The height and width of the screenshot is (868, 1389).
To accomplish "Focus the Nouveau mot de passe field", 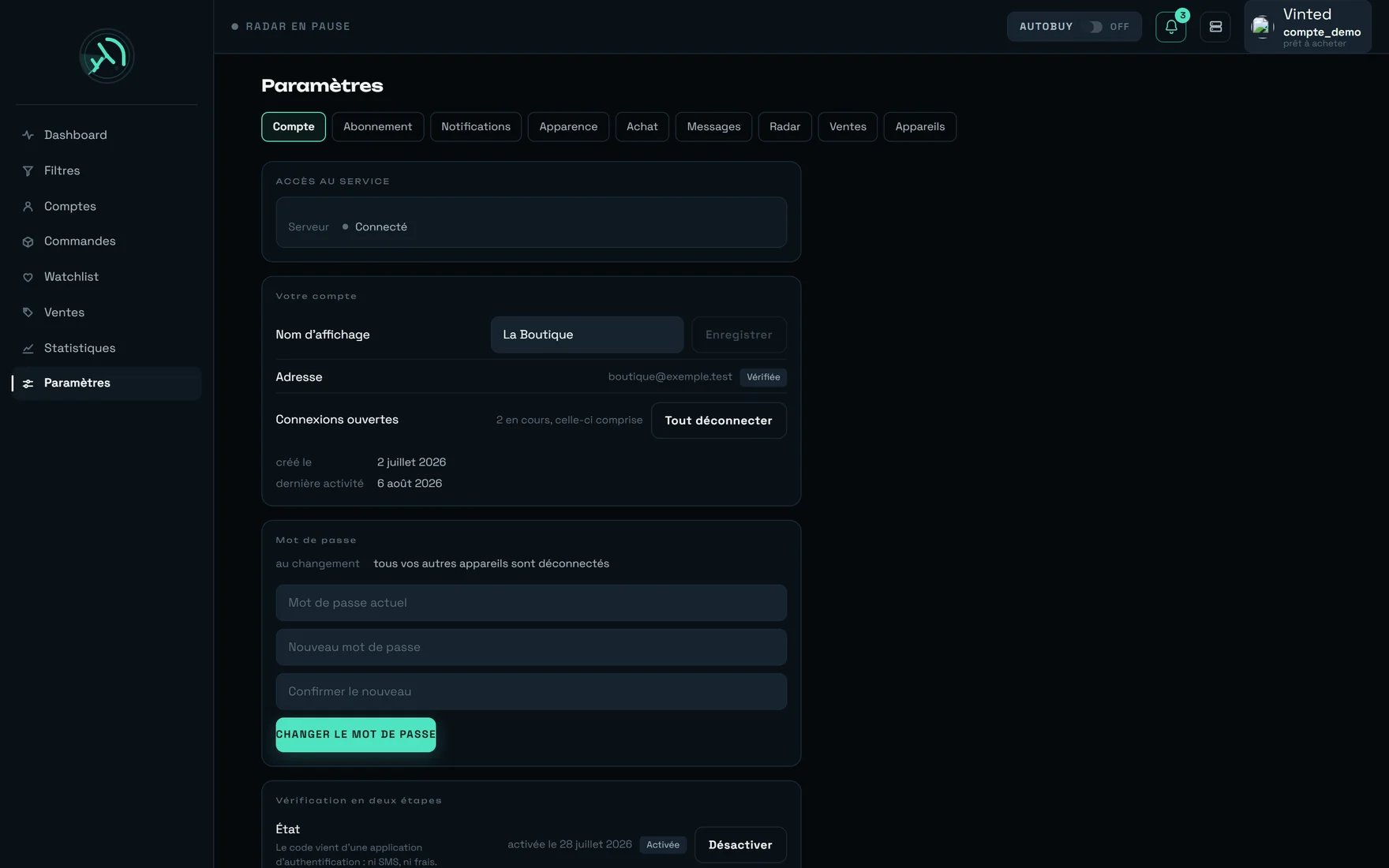I will pyautogui.click(x=531, y=647).
